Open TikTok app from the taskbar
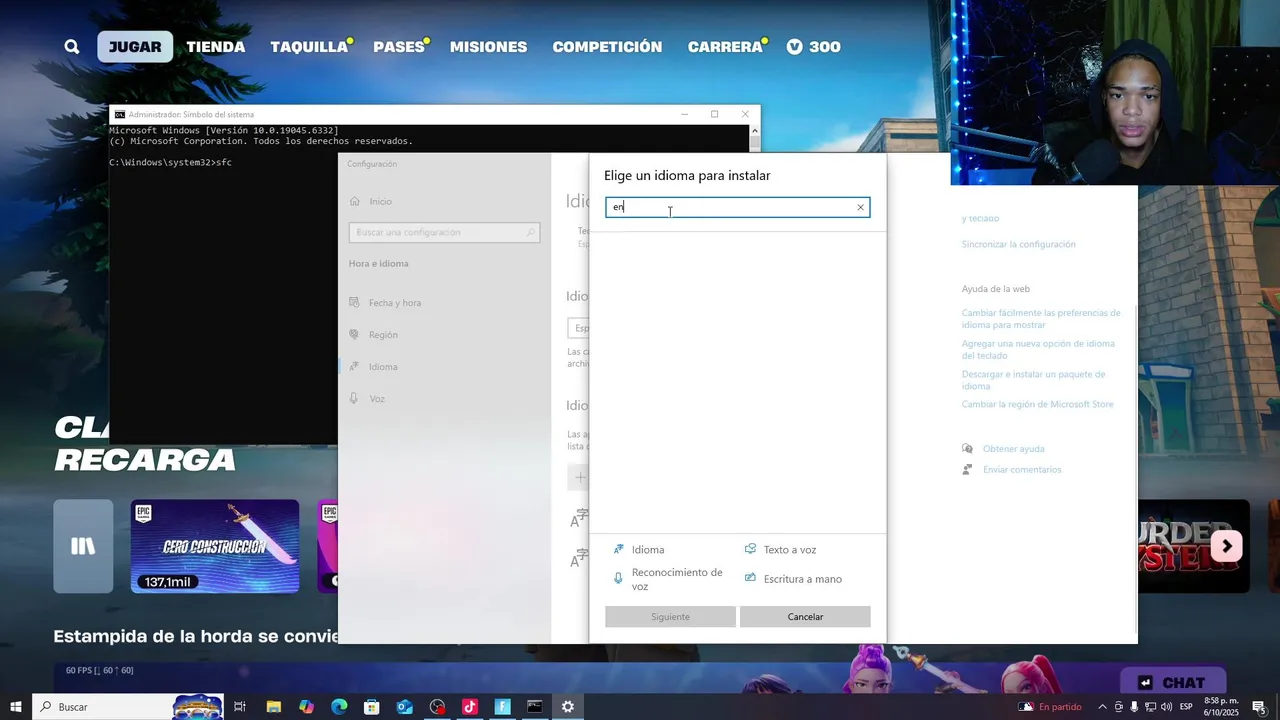The image size is (1280, 720). click(470, 707)
